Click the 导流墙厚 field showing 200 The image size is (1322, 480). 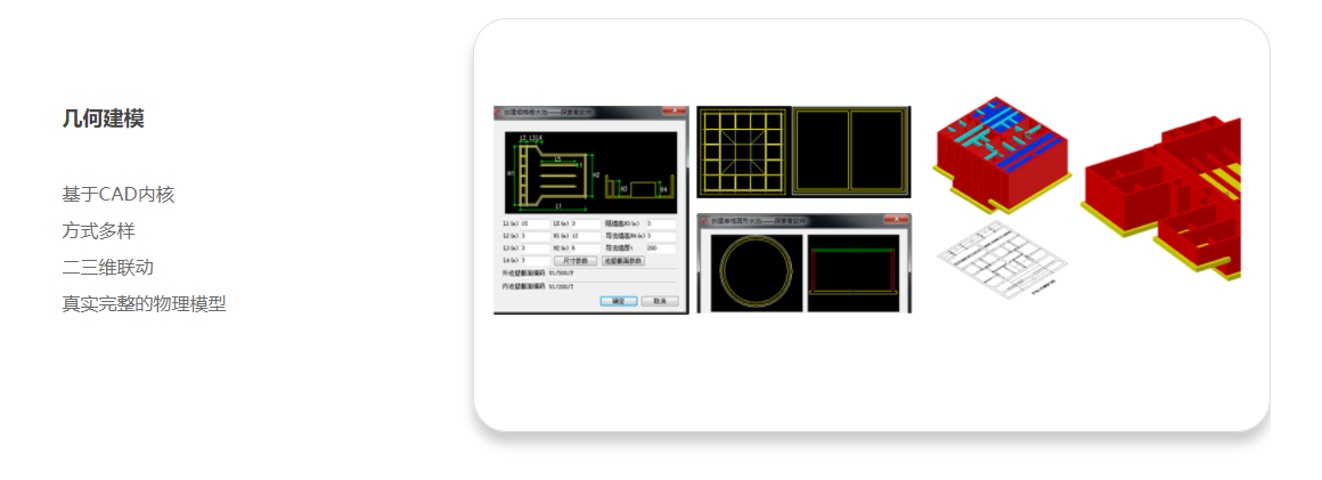[x=661, y=248]
